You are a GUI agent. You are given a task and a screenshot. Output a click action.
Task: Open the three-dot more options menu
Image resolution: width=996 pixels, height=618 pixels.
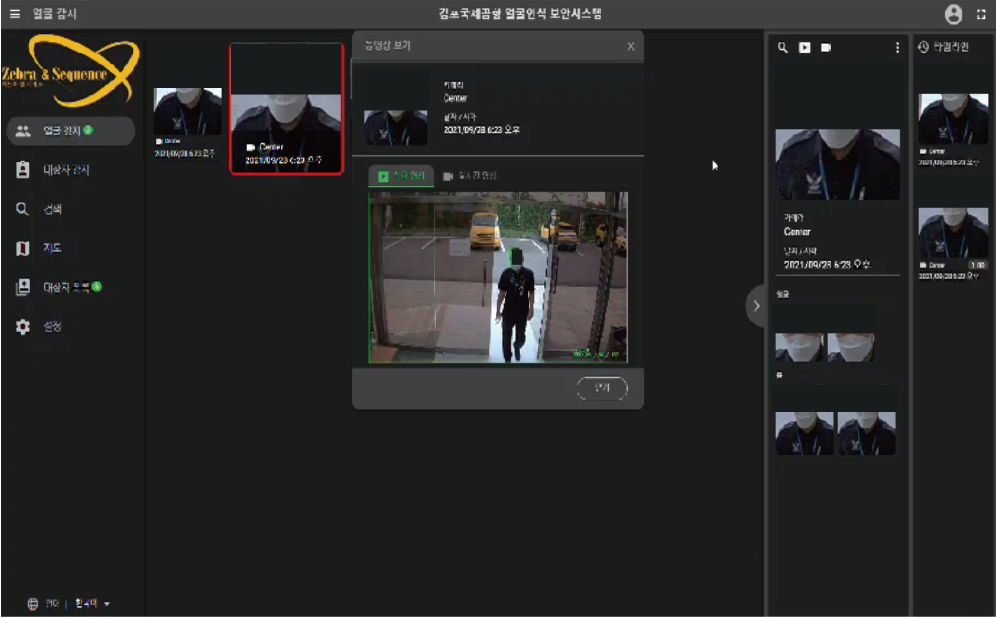897,48
